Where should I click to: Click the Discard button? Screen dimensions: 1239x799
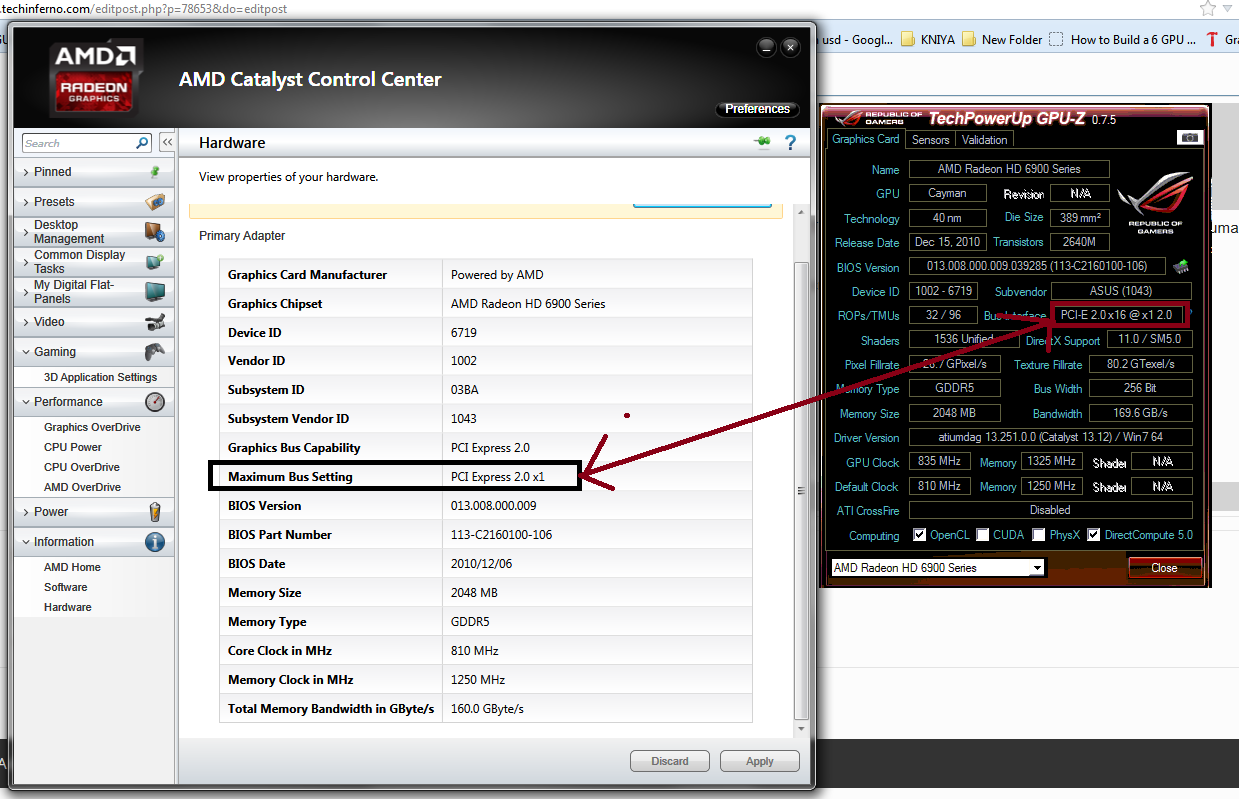[670, 761]
